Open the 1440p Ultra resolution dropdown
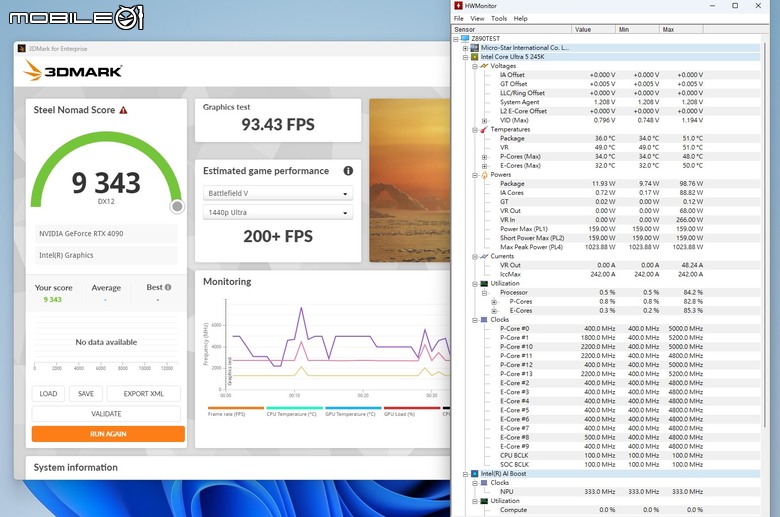 pos(278,212)
